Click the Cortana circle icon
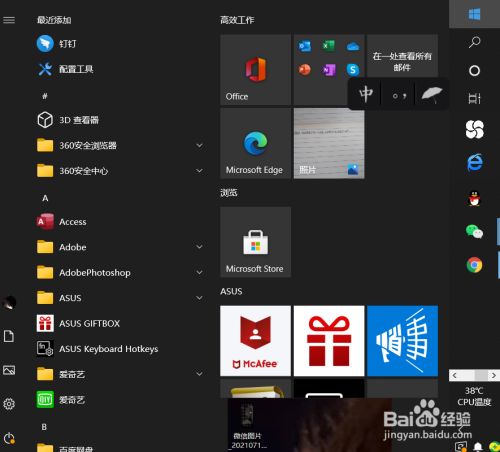 (x=474, y=71)
